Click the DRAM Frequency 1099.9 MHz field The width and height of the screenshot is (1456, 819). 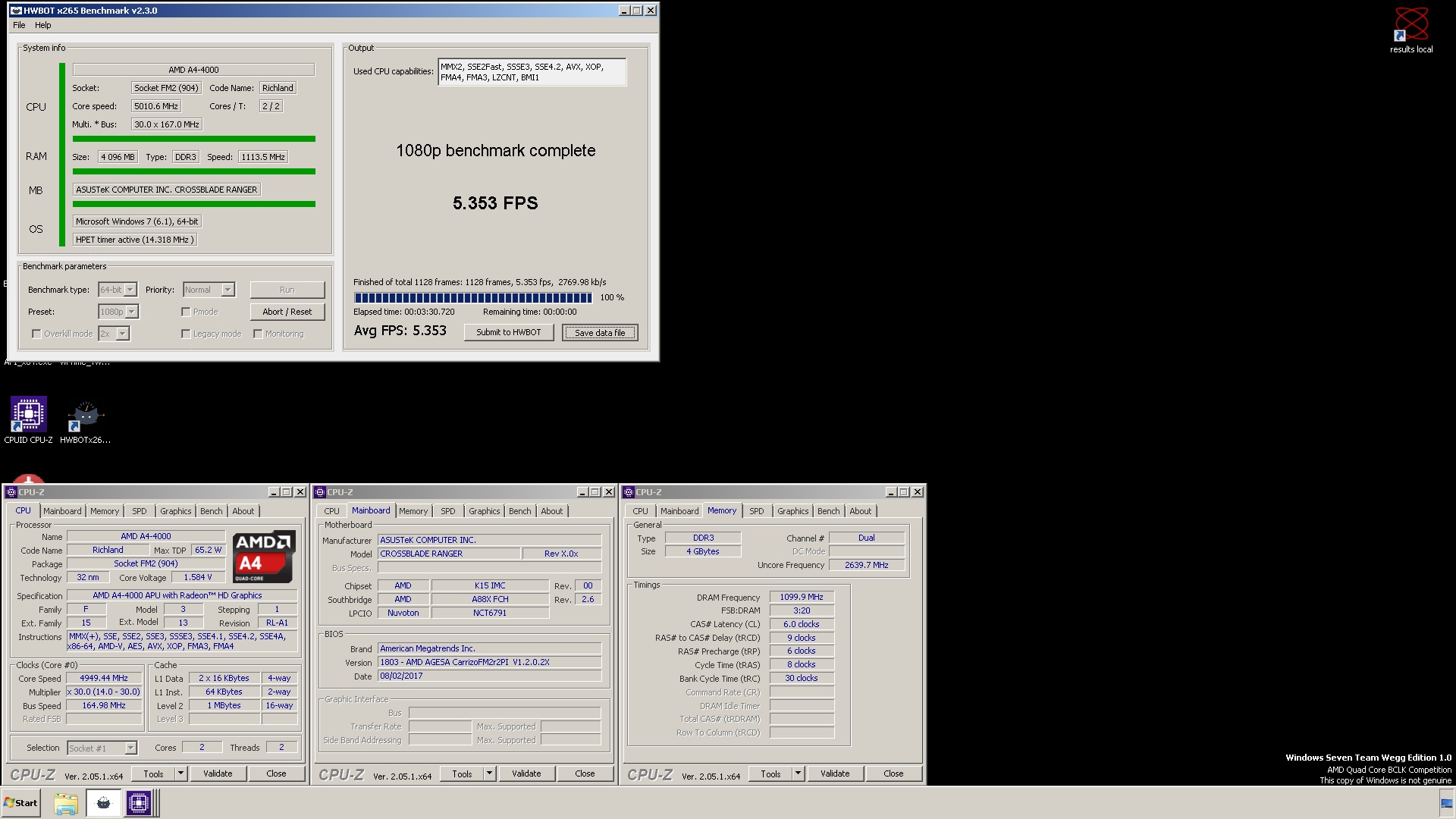[802, 598]
